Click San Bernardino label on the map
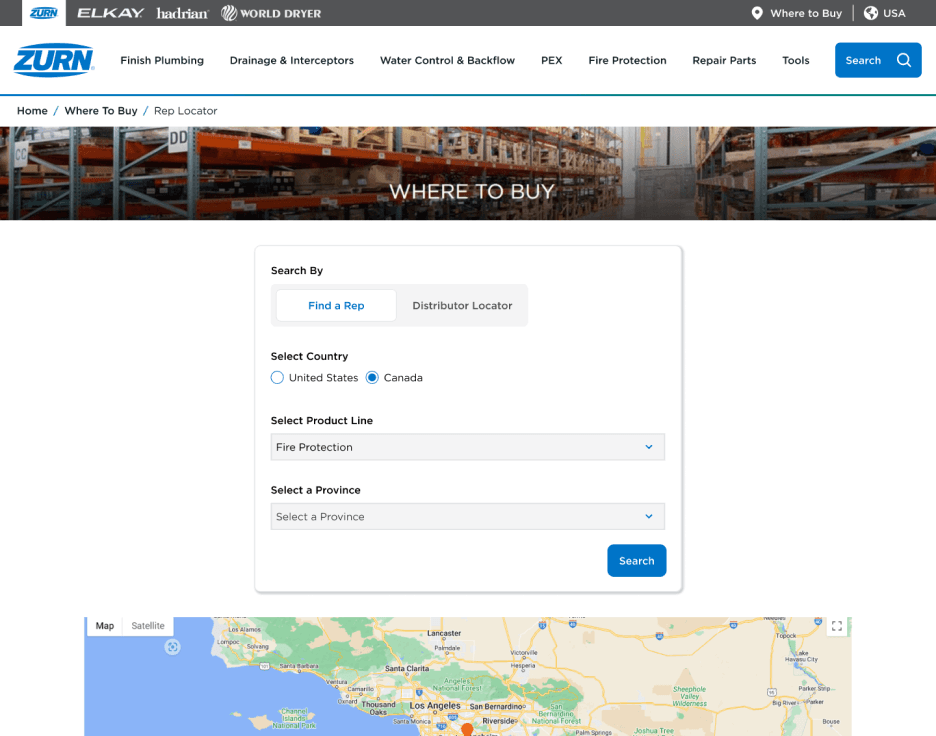The width and height of the screenshot is (936, 736). [496, 706]
